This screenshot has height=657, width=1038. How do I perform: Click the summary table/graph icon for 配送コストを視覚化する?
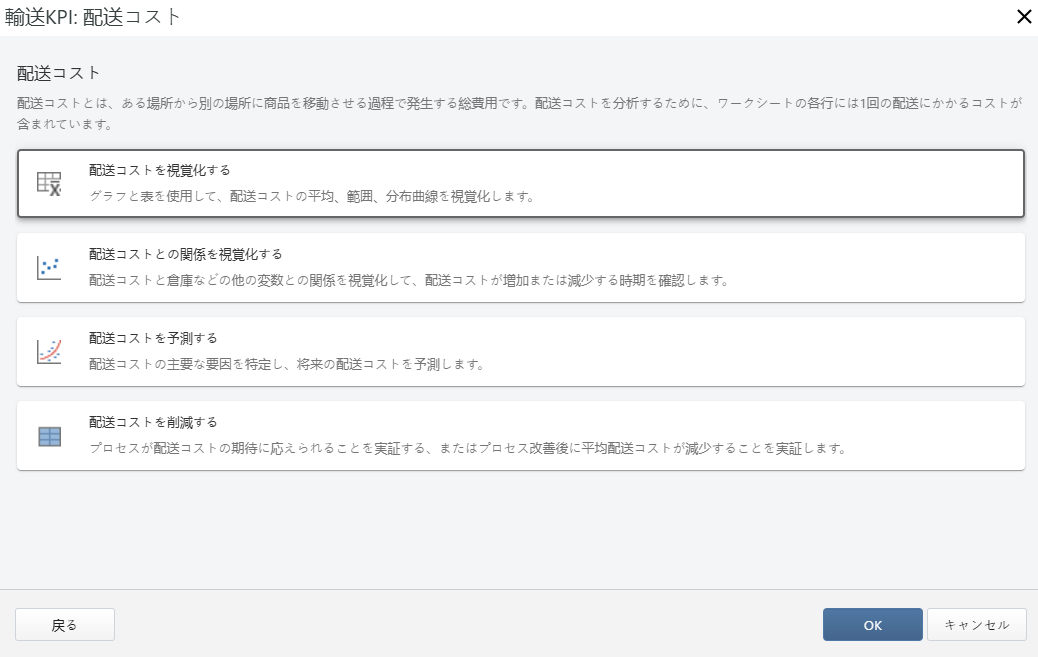tap(48, 181)
